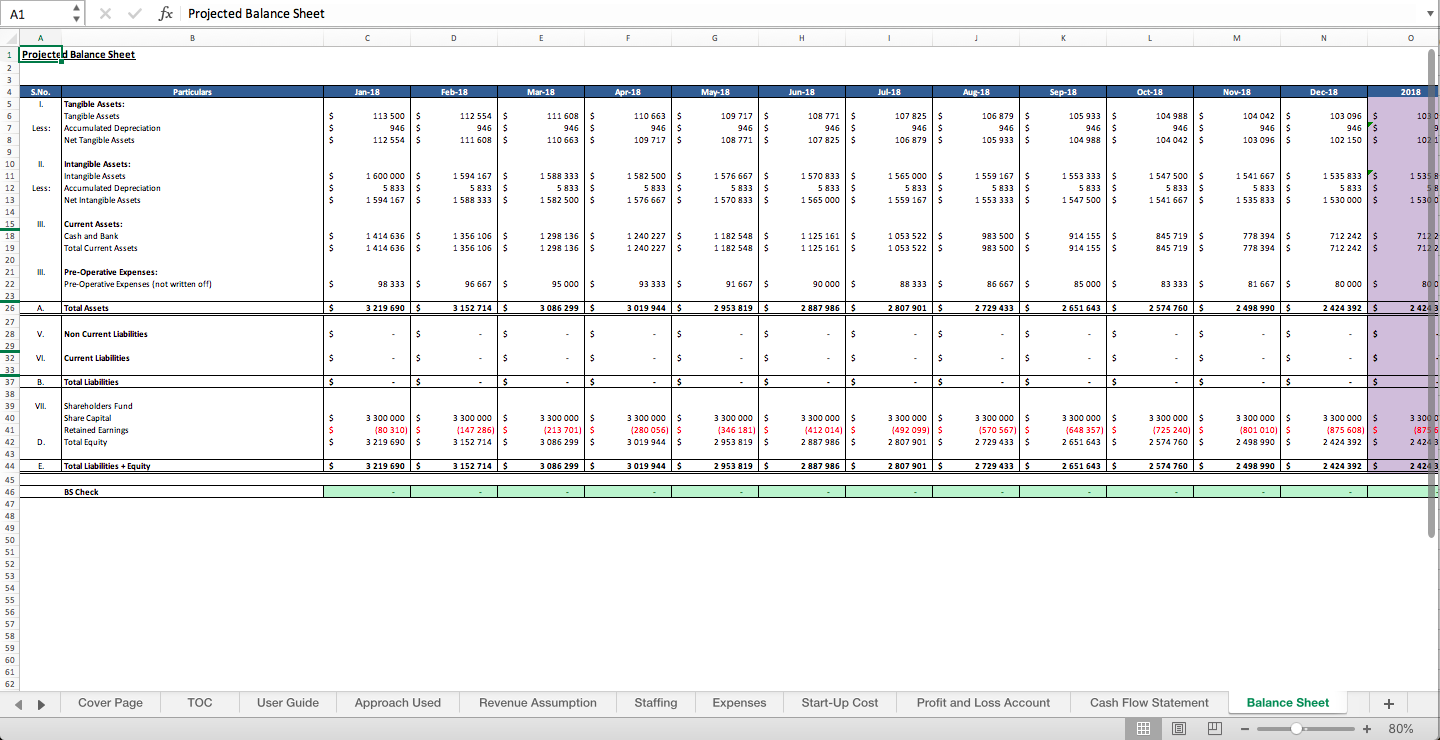Click the formula bar text field

pyautogui.click(x=800, y=14)
